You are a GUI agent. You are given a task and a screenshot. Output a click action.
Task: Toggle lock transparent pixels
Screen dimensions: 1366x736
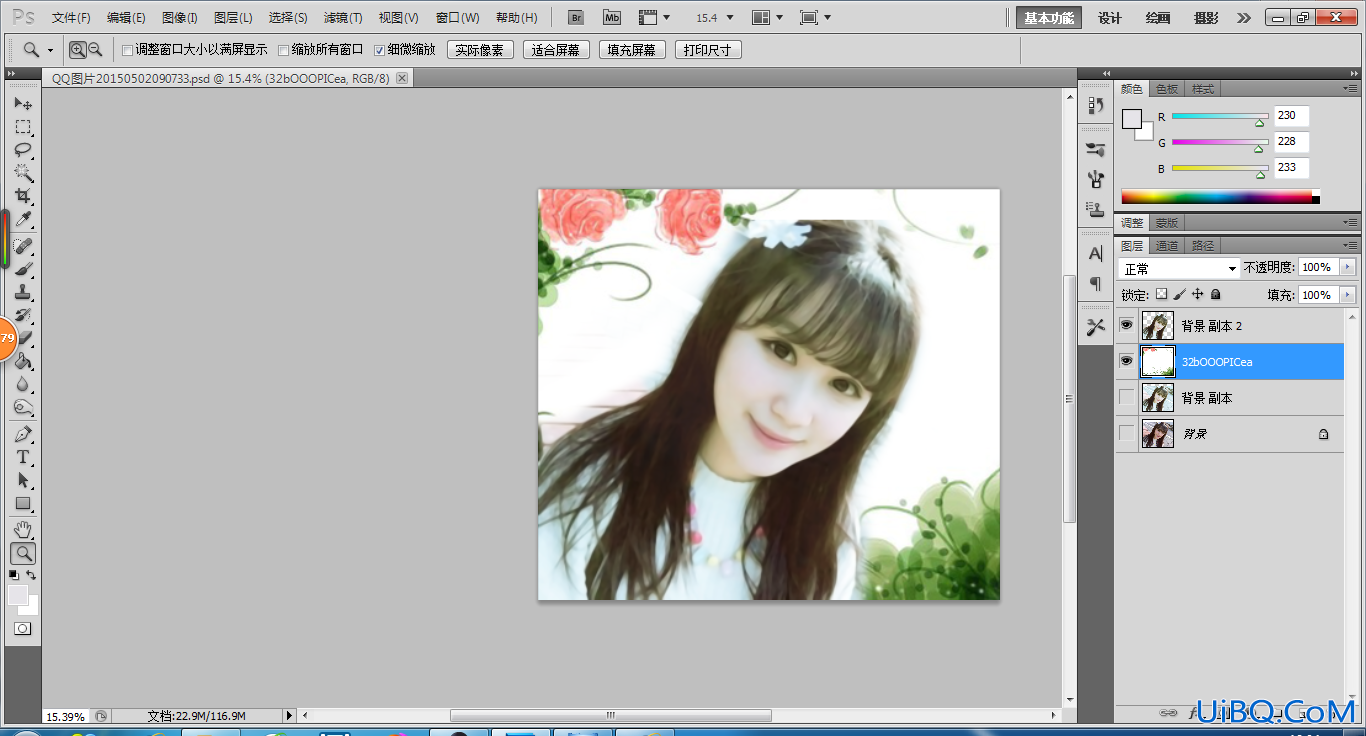tap(1161, 294)
